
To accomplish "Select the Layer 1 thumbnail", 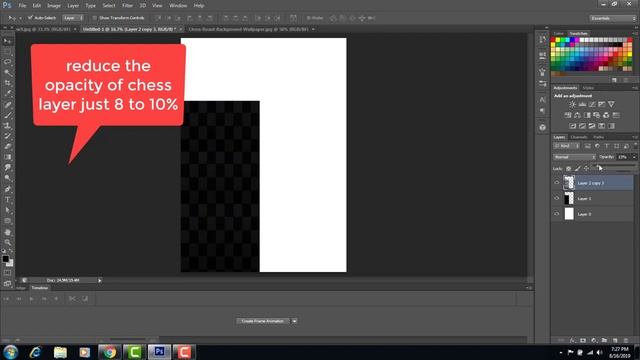I will click(x=569, y=198).
